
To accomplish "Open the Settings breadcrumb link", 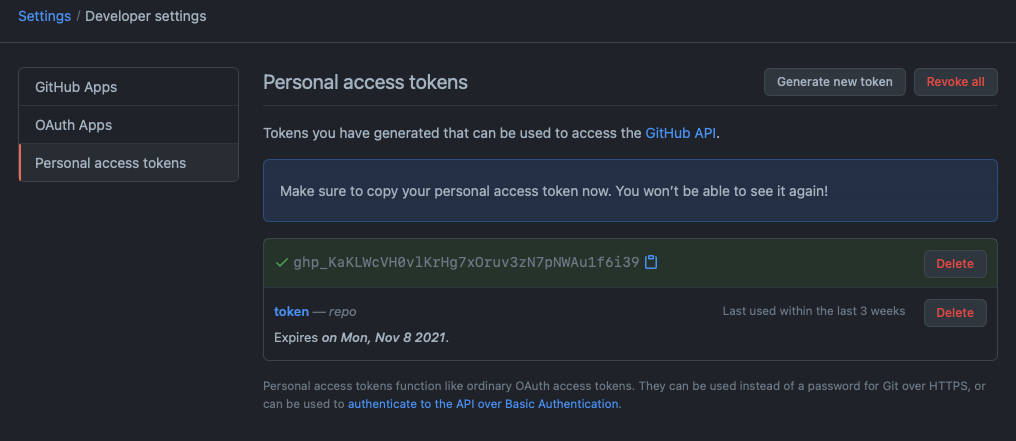I will pyautogui.click(x=44, y=16).
